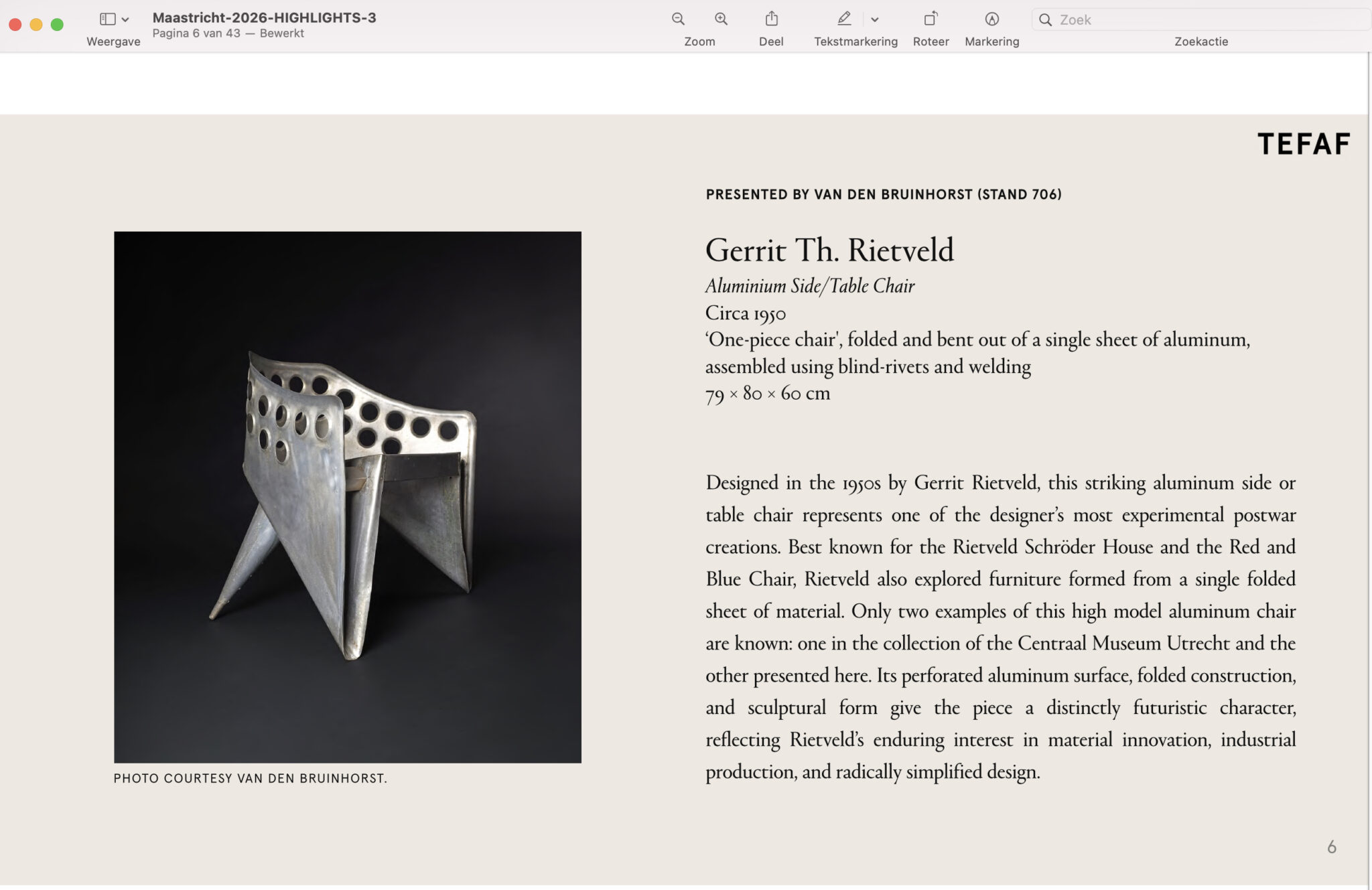Click the Gerrit Th. Rietveld heading
The width and height of the screenshot is (1372, 890).
[x=829, y=250]
